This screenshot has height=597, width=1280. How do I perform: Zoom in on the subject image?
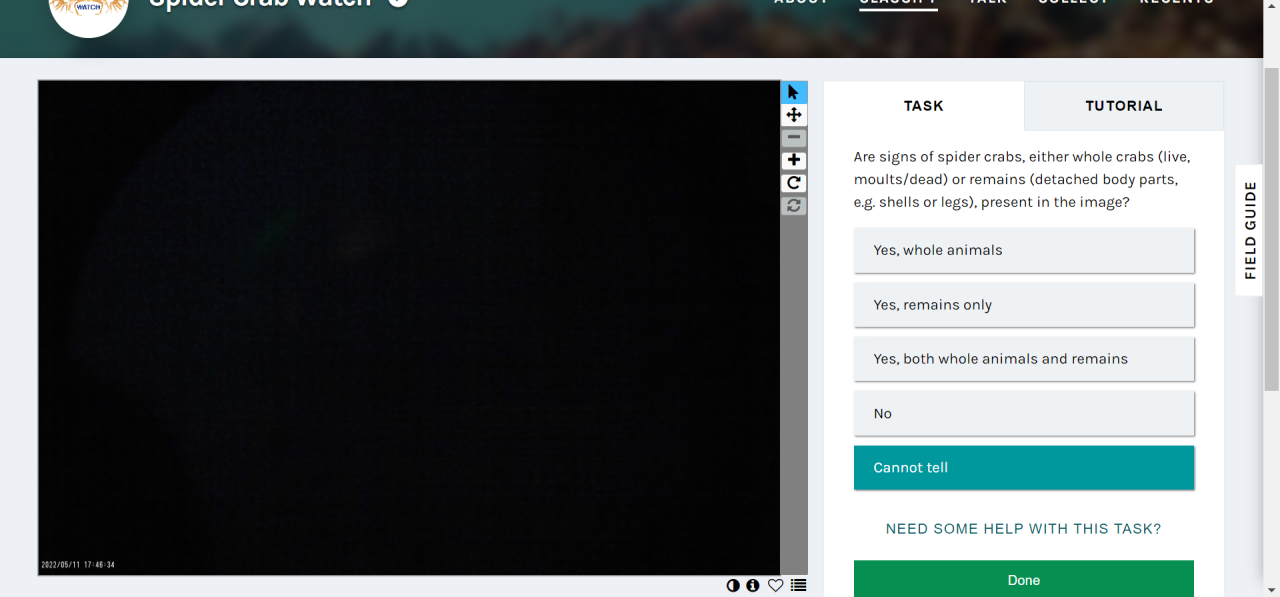(x=794, y=160)
